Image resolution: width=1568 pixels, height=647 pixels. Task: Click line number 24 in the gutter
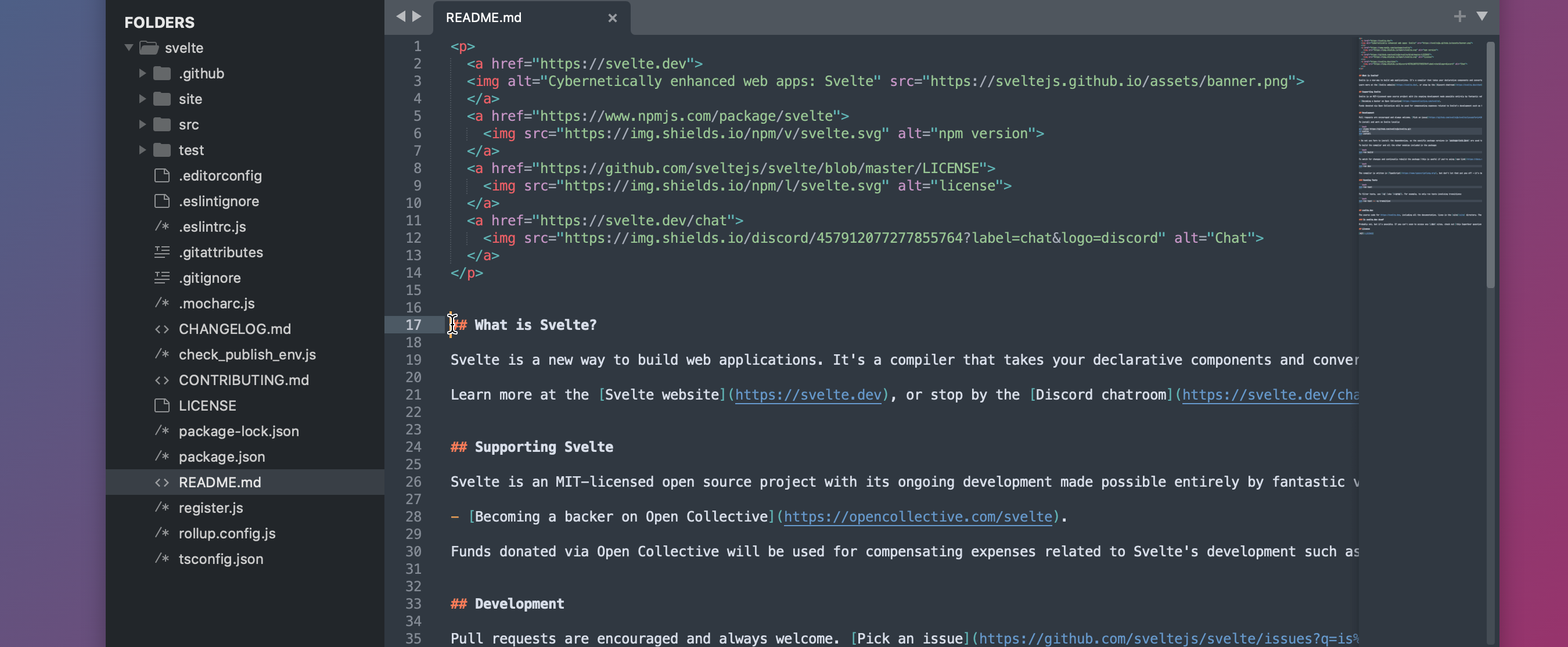click(x=413, y=447)
